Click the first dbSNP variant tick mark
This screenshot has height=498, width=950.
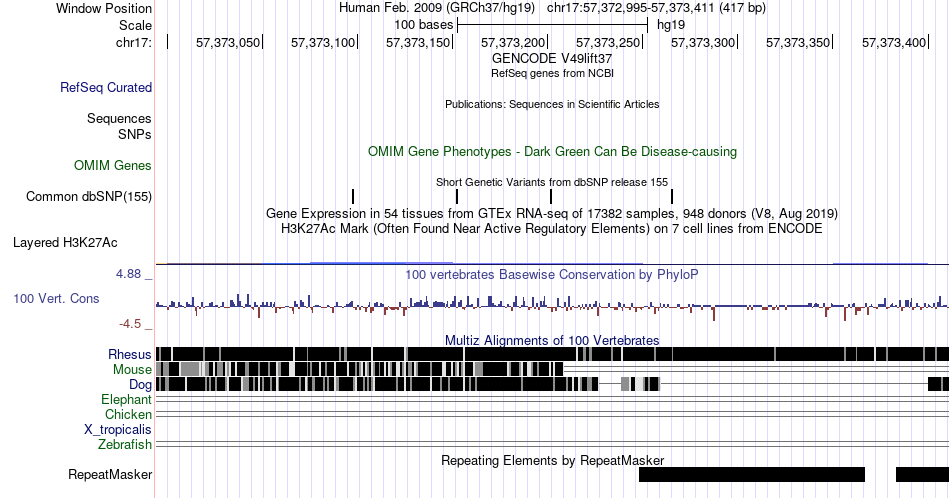(x=353, y=196)
